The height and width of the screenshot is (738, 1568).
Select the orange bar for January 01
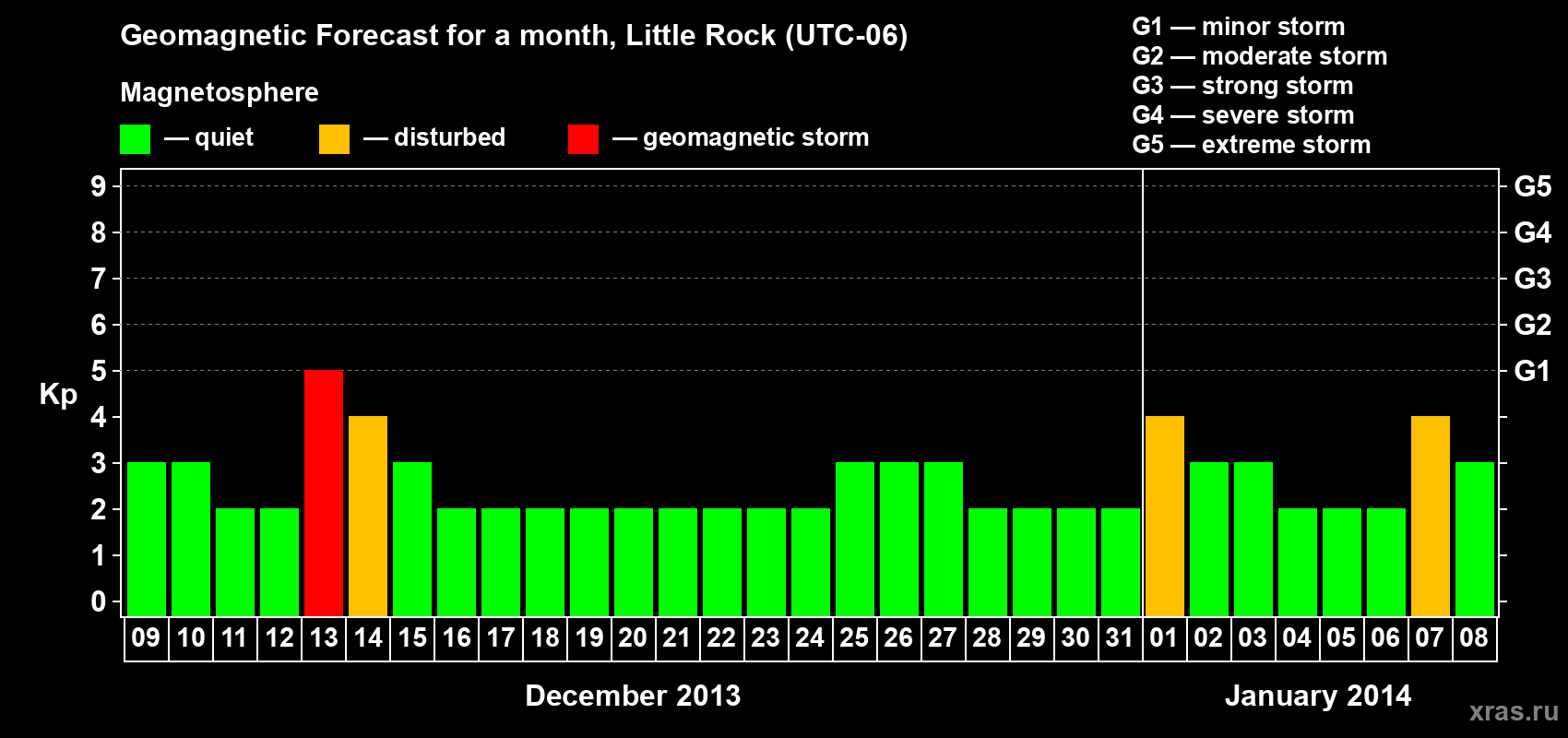point(1165,517)
